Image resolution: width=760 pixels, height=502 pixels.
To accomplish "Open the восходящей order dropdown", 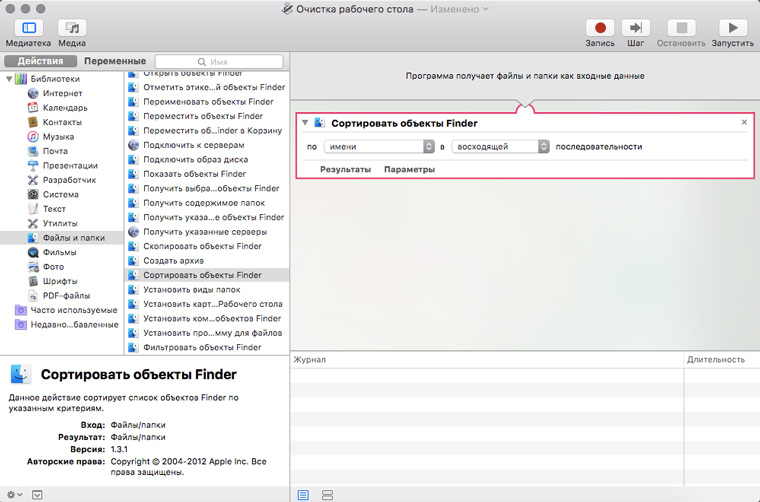I will click(x=500, y=146).
